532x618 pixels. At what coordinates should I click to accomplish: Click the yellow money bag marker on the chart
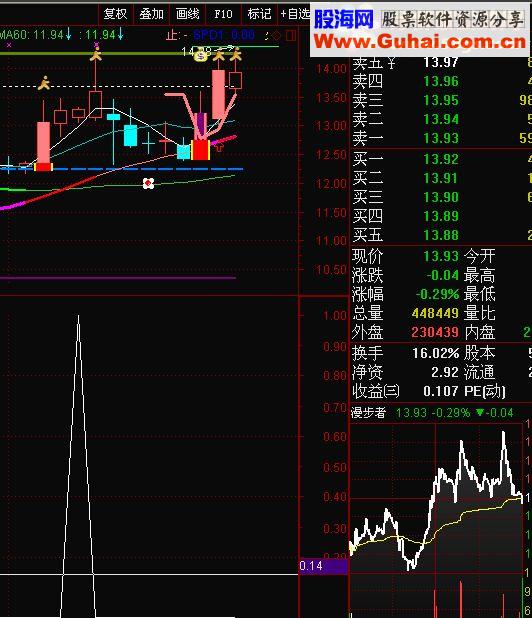point(201,57)
